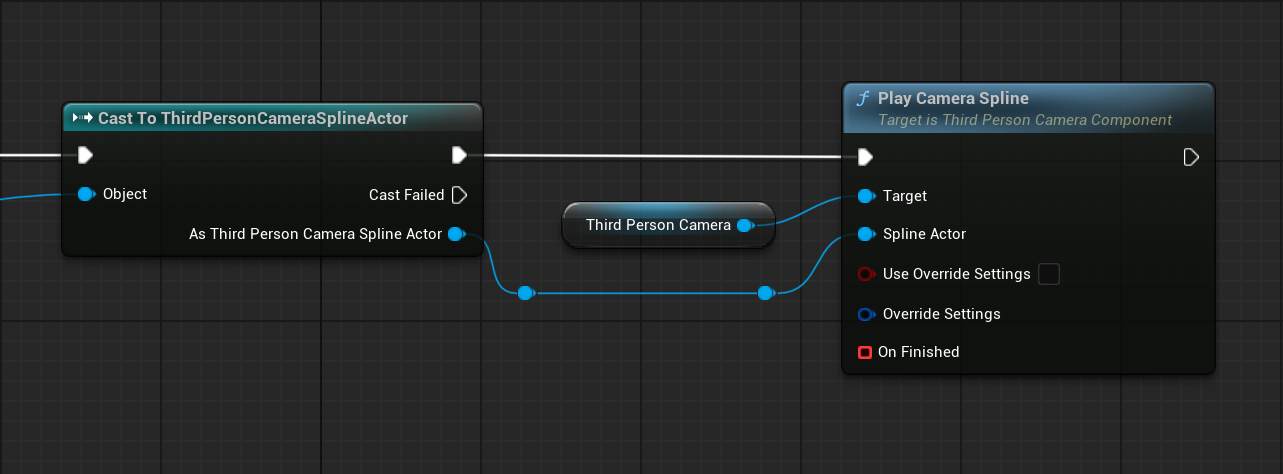The width and height of the screenshot is (1283, 474).
Task: Click Play Camera Spline output execution pin
Action: coord(1191,157)
